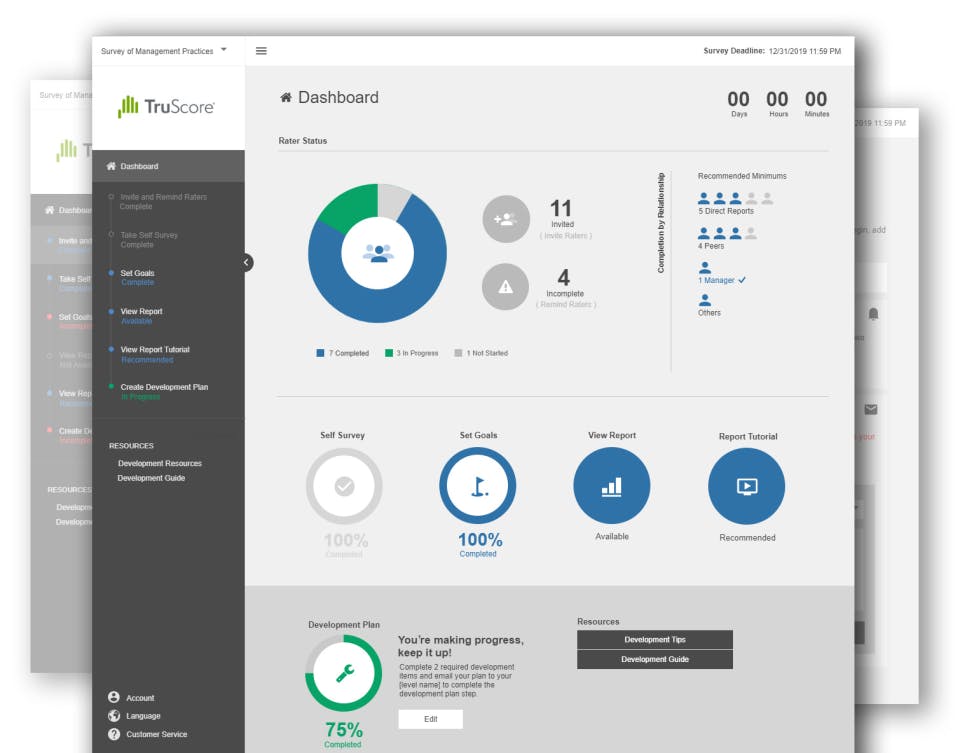Open the Report Tutorial video play icon
This screenshot has height=753, width=960.
[746, 486]
